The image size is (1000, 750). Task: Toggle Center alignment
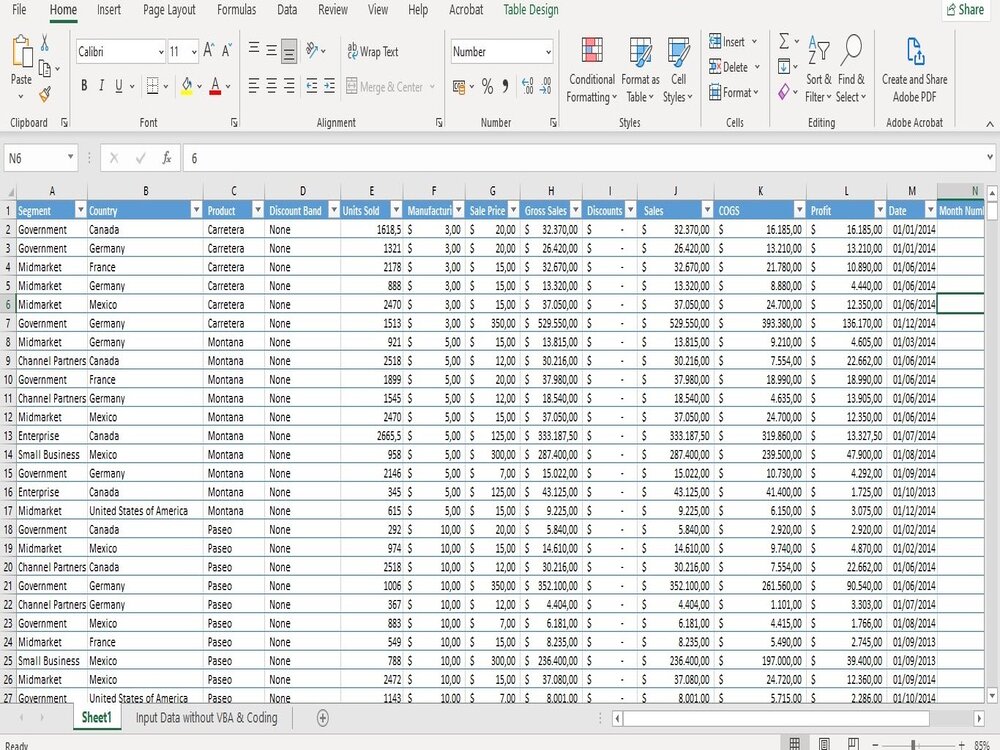point(271,85)
